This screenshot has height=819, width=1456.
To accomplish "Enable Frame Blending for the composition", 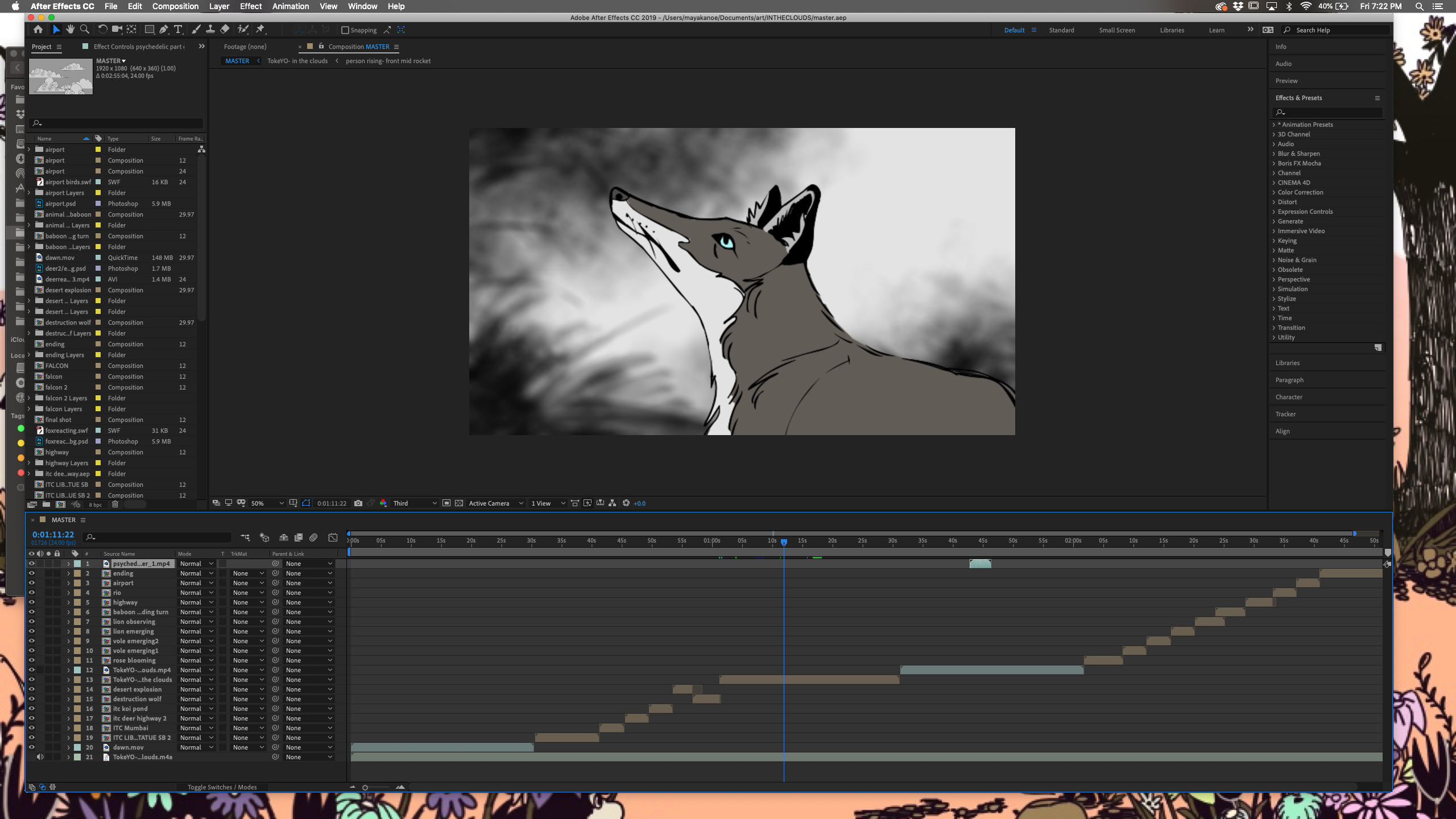I will (x=299, y=537).
